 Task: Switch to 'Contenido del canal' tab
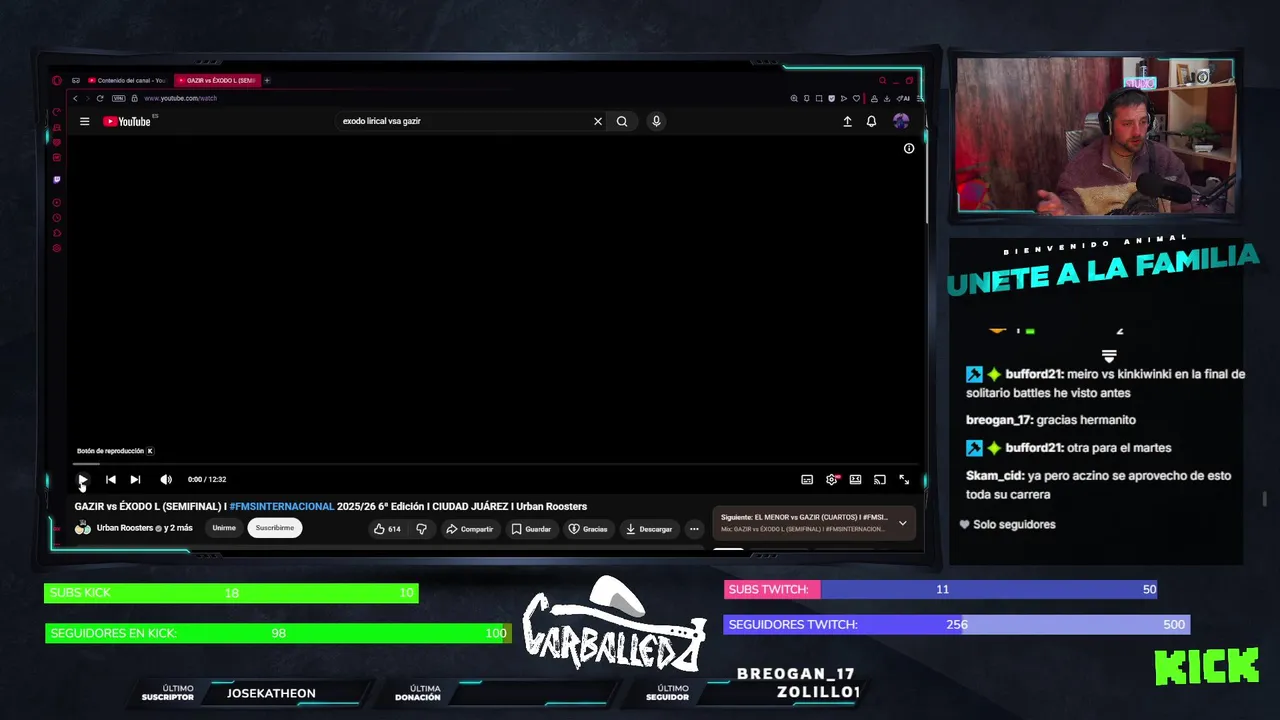tap(127, 80)
